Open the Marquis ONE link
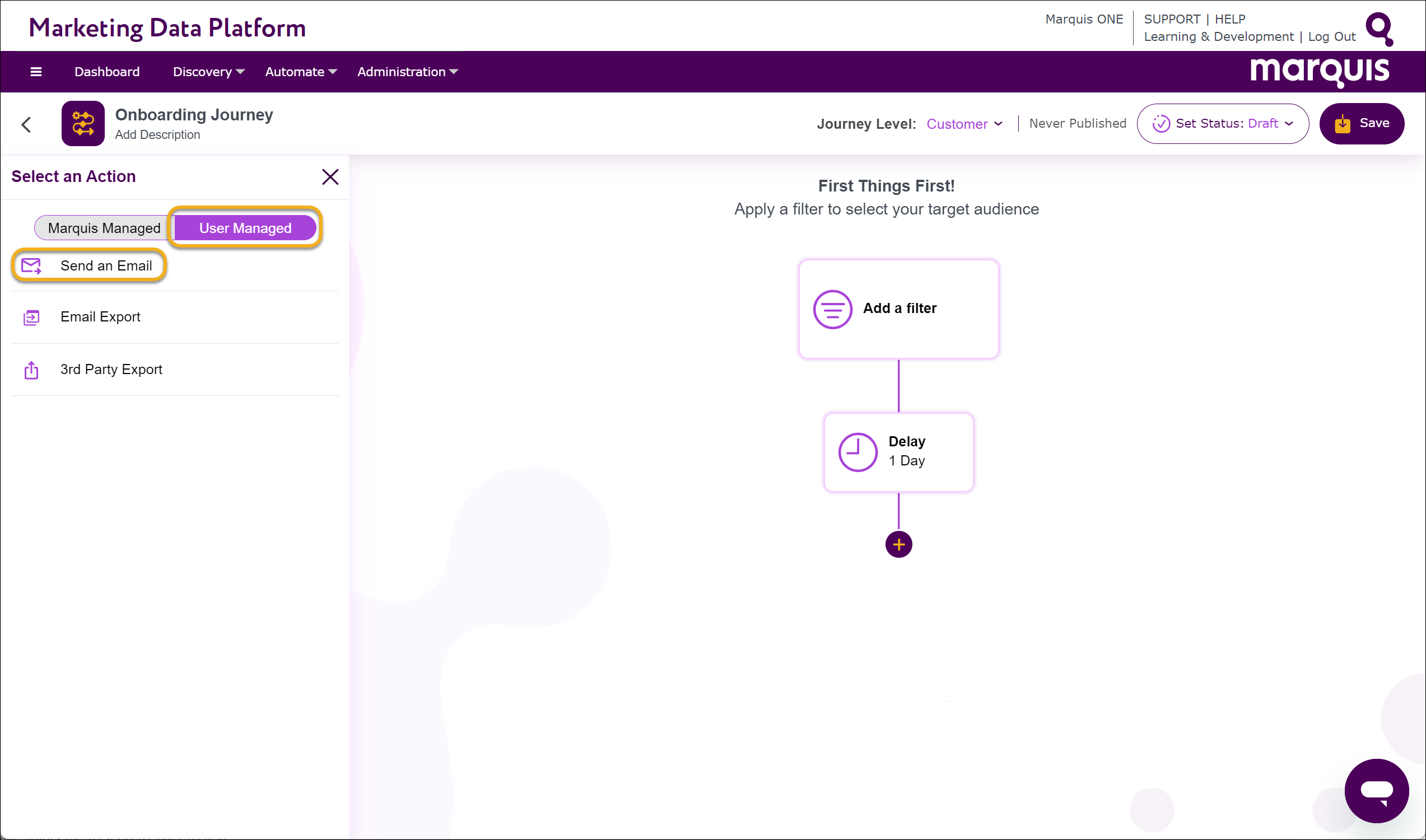Image resolution: width=1426 pixels, height=840 pixels. 1084,19
